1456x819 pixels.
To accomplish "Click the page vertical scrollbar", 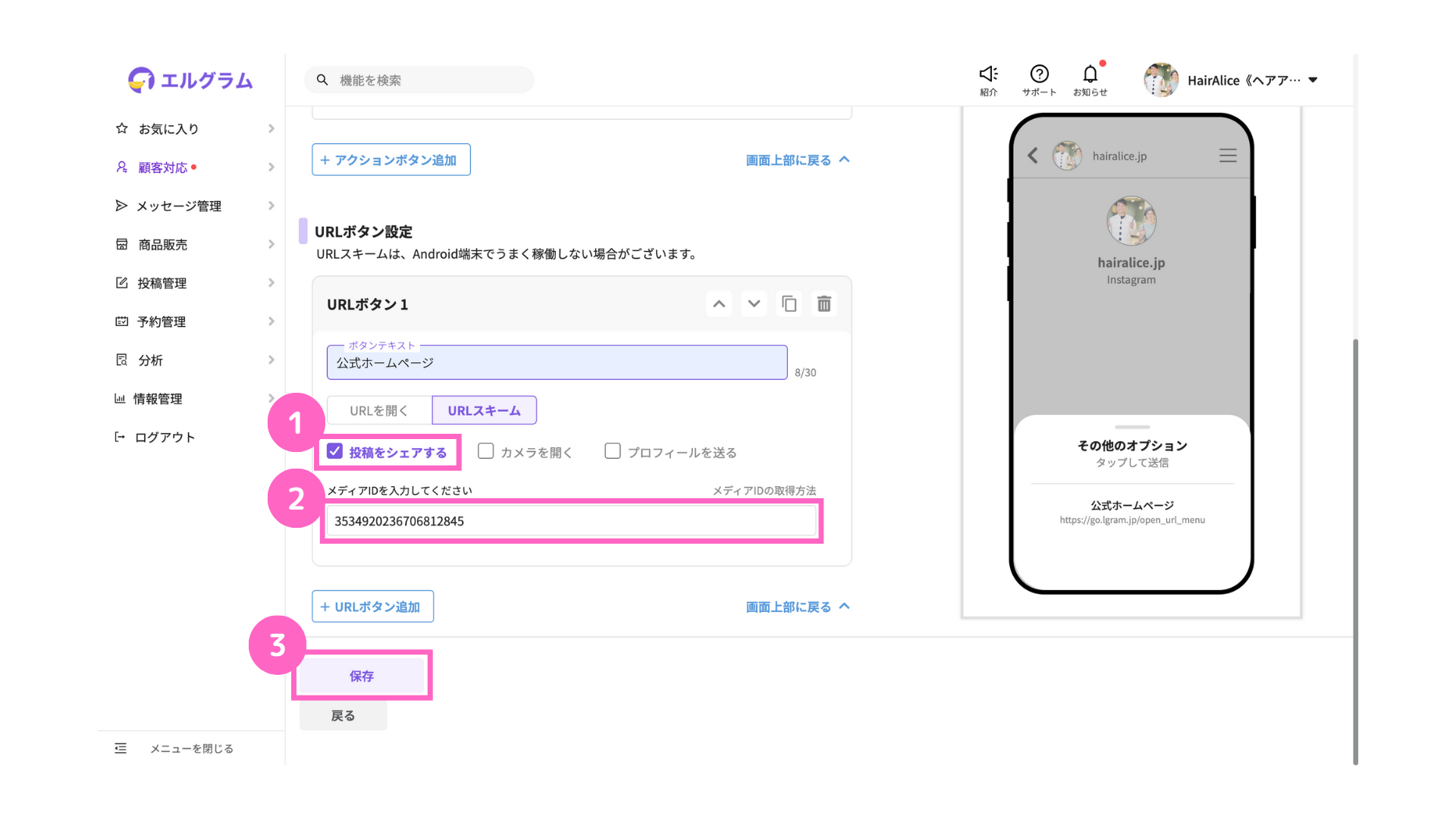I will tap(1355, 551).
